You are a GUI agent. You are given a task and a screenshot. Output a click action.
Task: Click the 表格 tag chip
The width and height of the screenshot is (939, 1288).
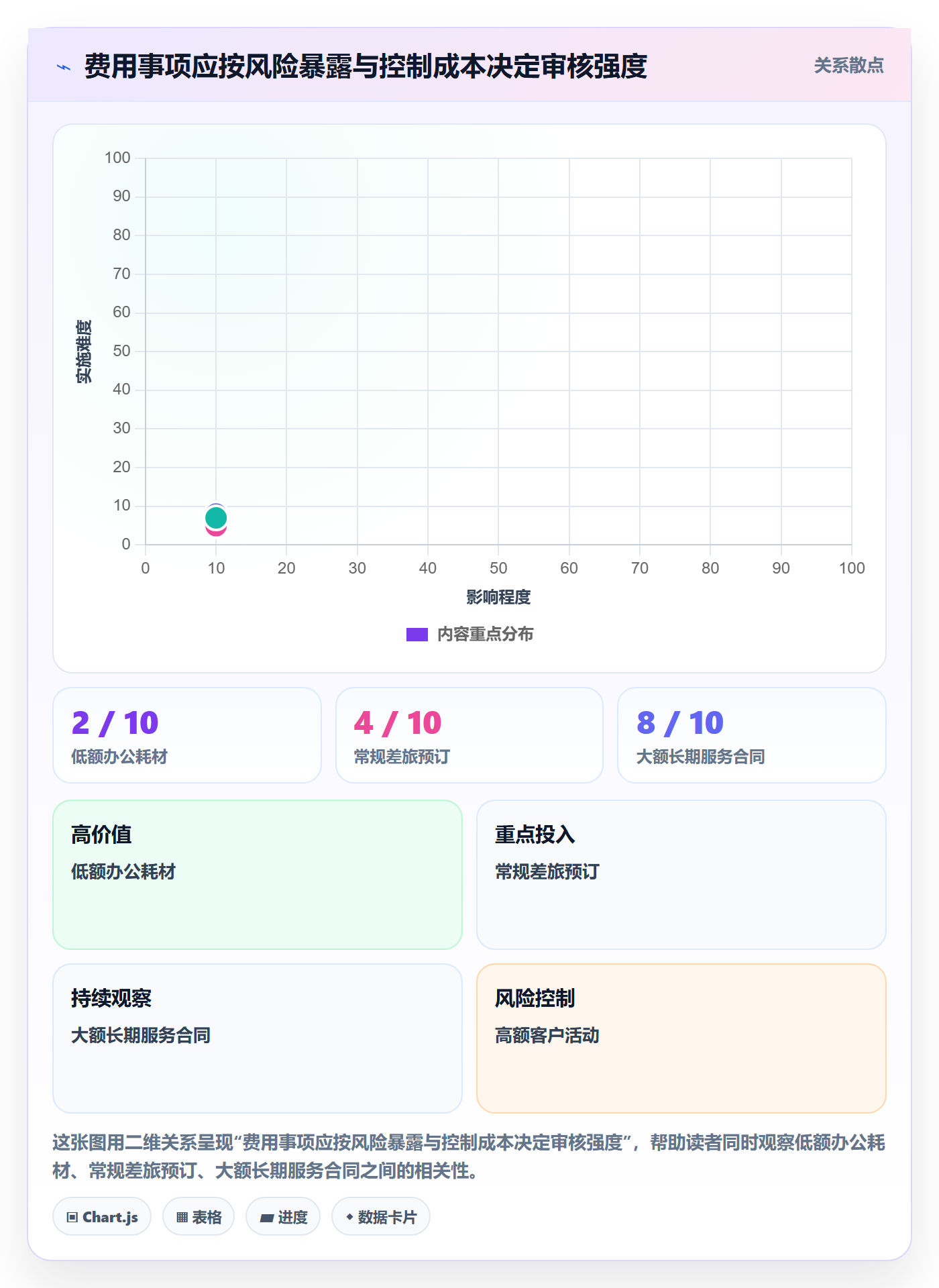pos(199,1217)
